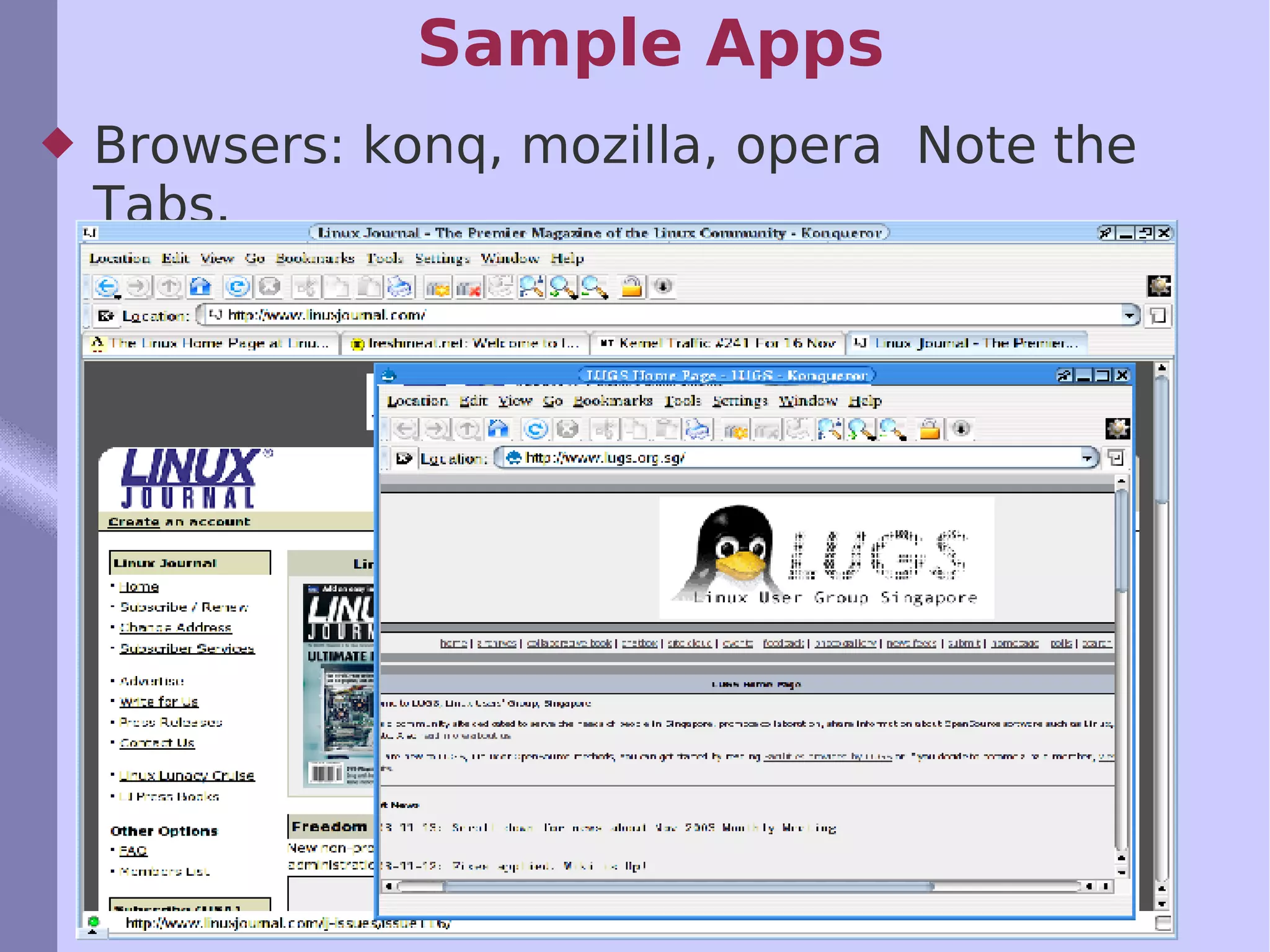This screenshot has height=952, width=1270.
Task: Zoom out icon in LUGS window toolbar
Action: pyautogui.click(x=893, y=429)
